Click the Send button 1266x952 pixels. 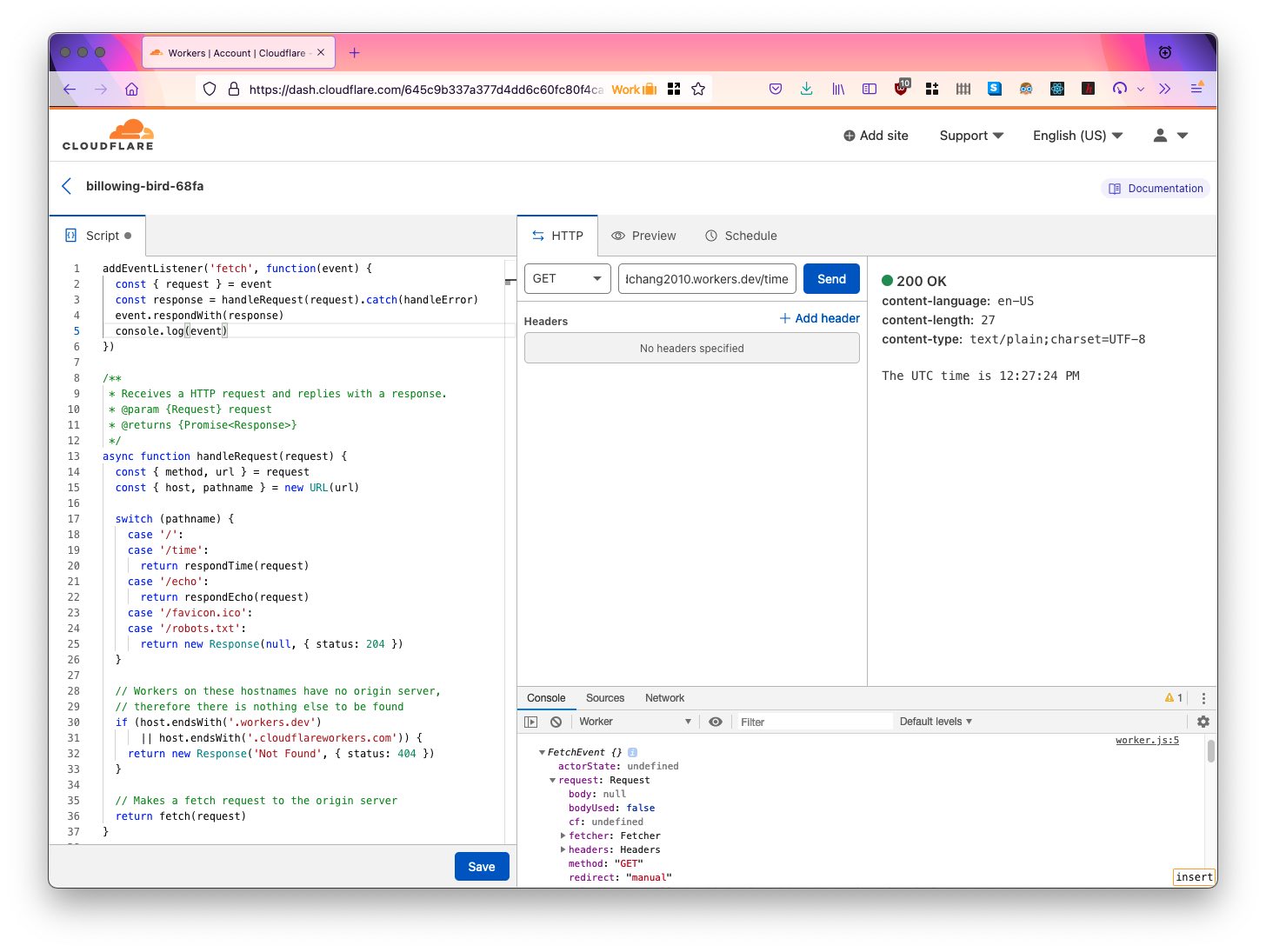pos(831,279)
